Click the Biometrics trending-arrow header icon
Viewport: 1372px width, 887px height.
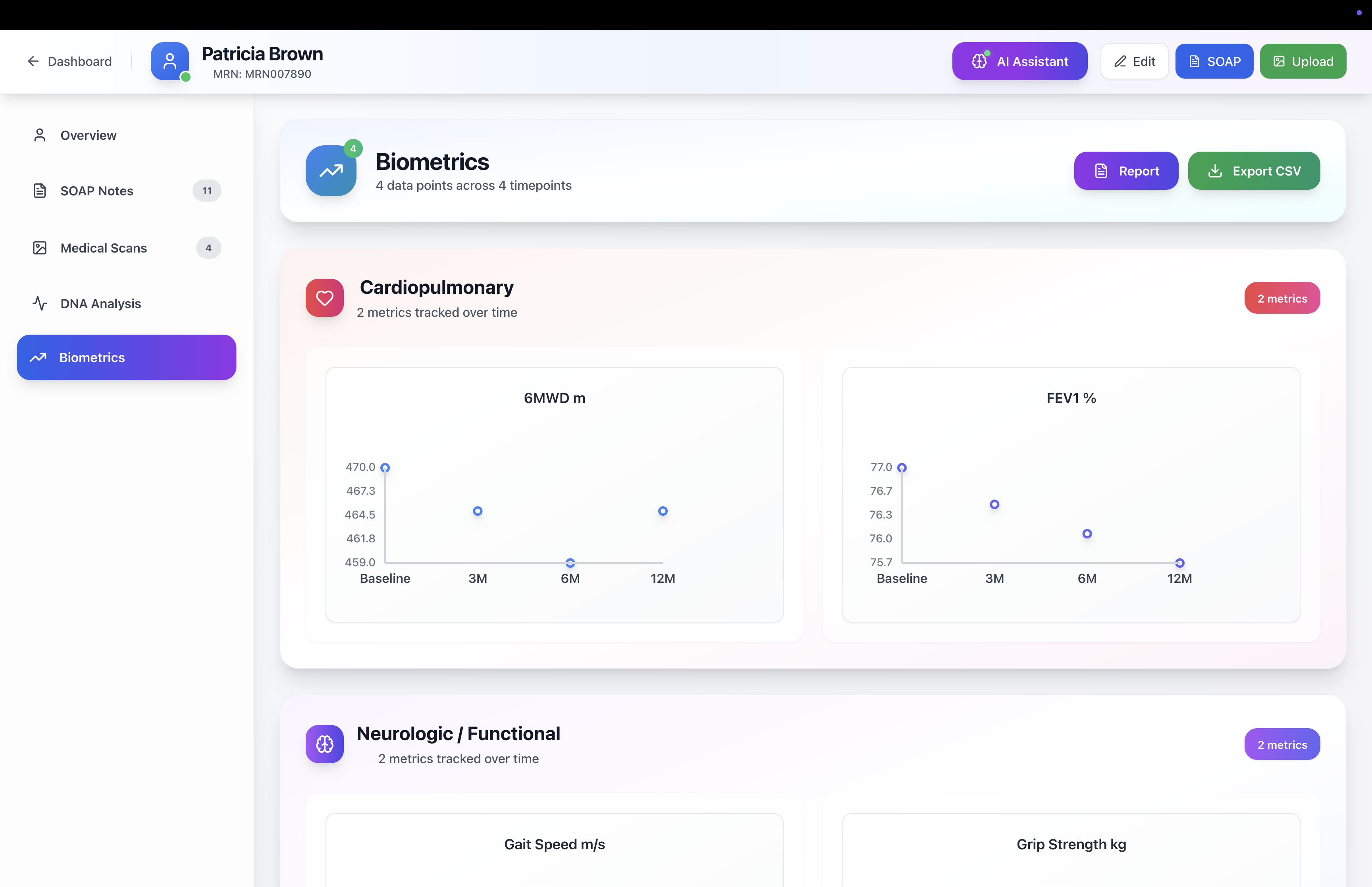330,170
